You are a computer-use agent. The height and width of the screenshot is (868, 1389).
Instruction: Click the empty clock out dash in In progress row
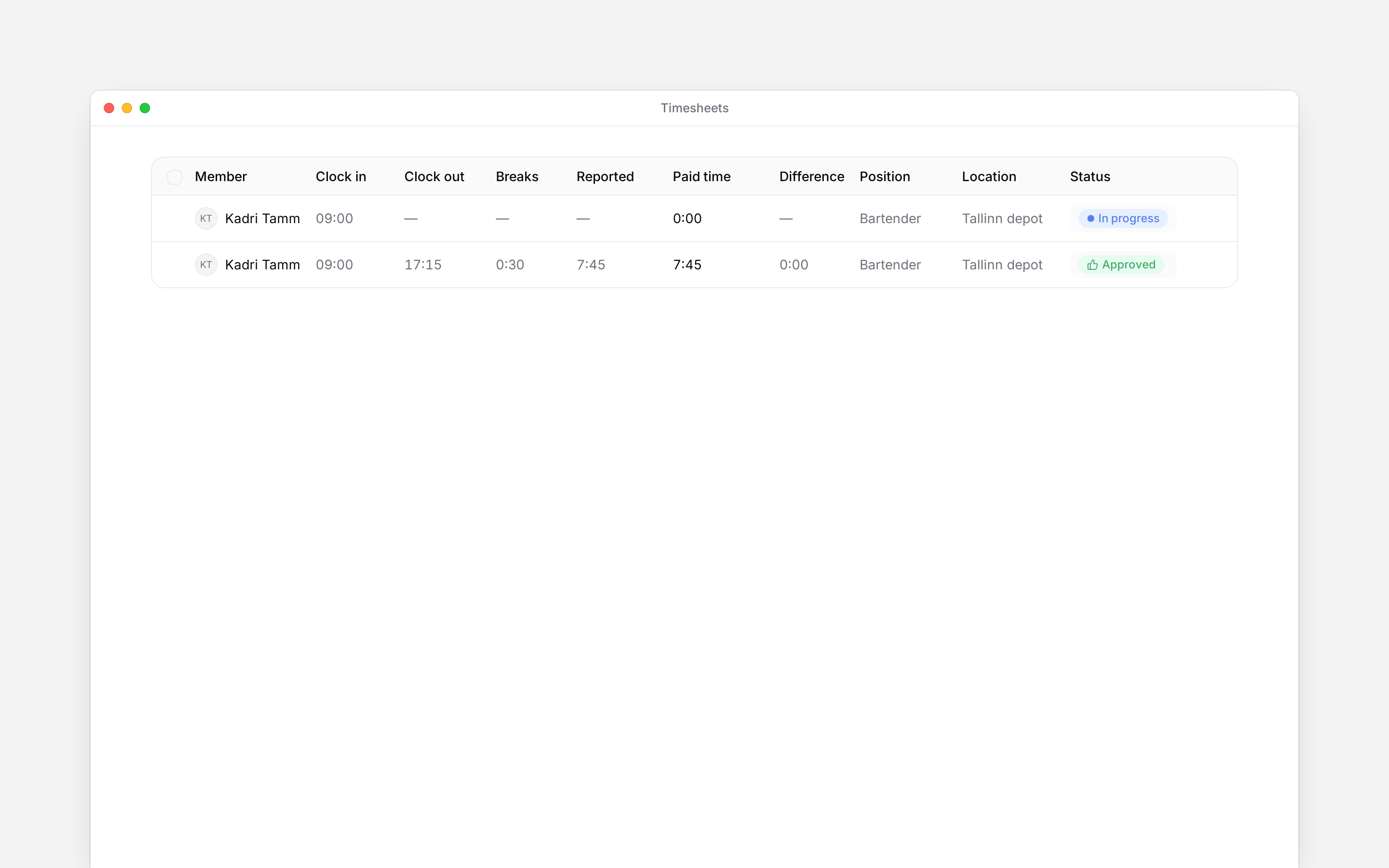coord(411,219)
